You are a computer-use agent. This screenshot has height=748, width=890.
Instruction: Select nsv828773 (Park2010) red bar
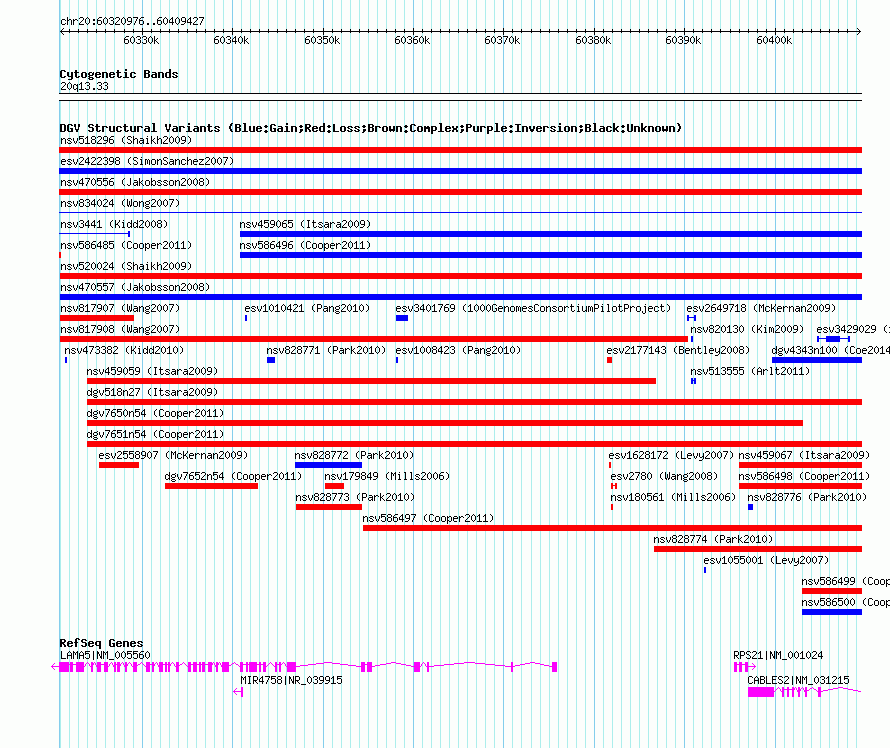click(x=329, y=507)
